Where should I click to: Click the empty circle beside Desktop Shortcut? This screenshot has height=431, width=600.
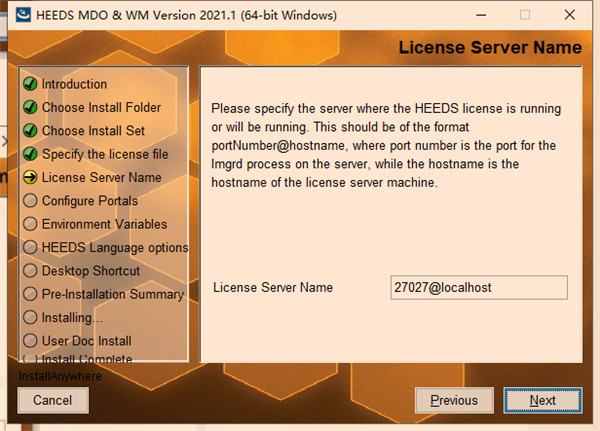(x=30, y=271)
